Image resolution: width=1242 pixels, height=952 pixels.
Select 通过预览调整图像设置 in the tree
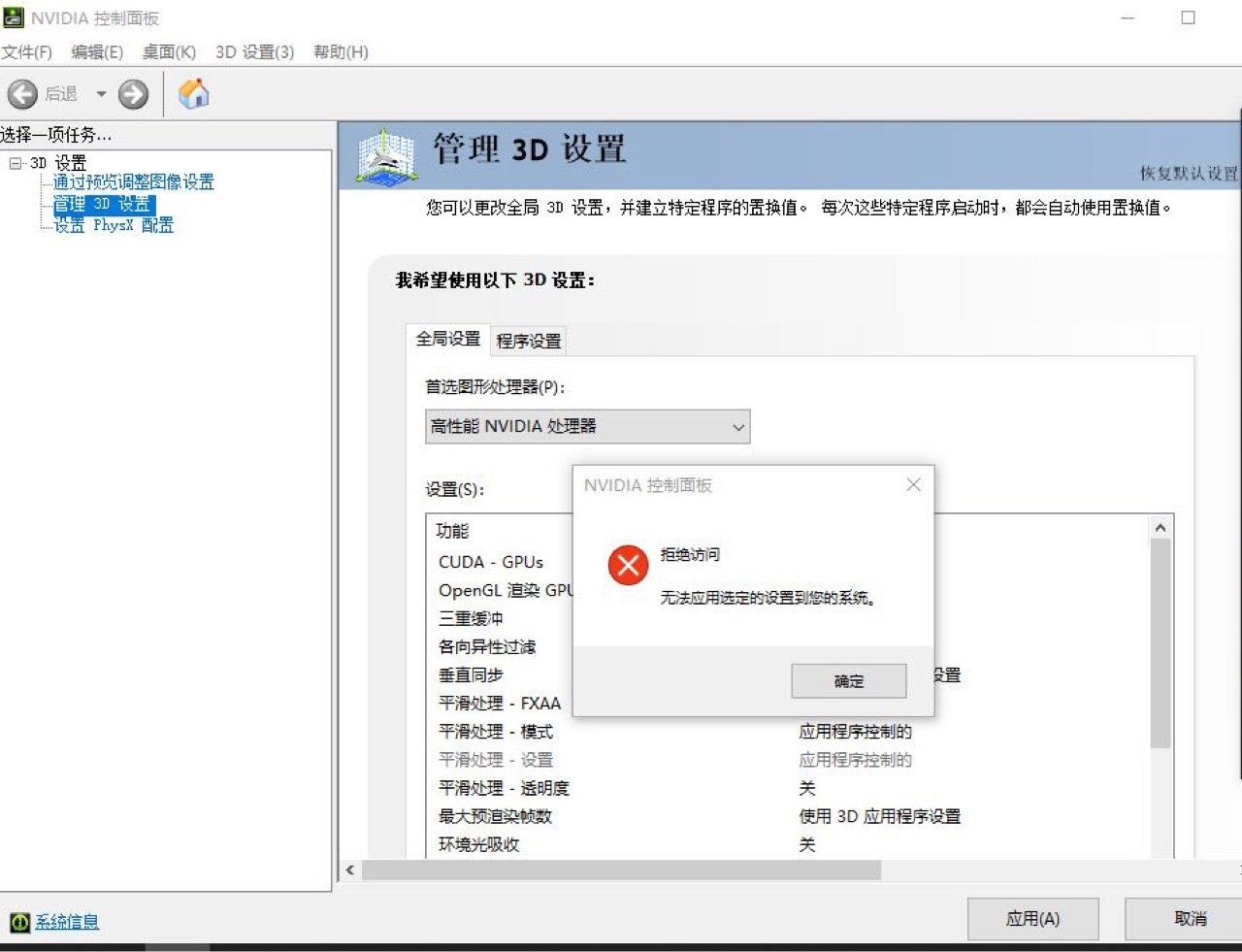[134, 182]
